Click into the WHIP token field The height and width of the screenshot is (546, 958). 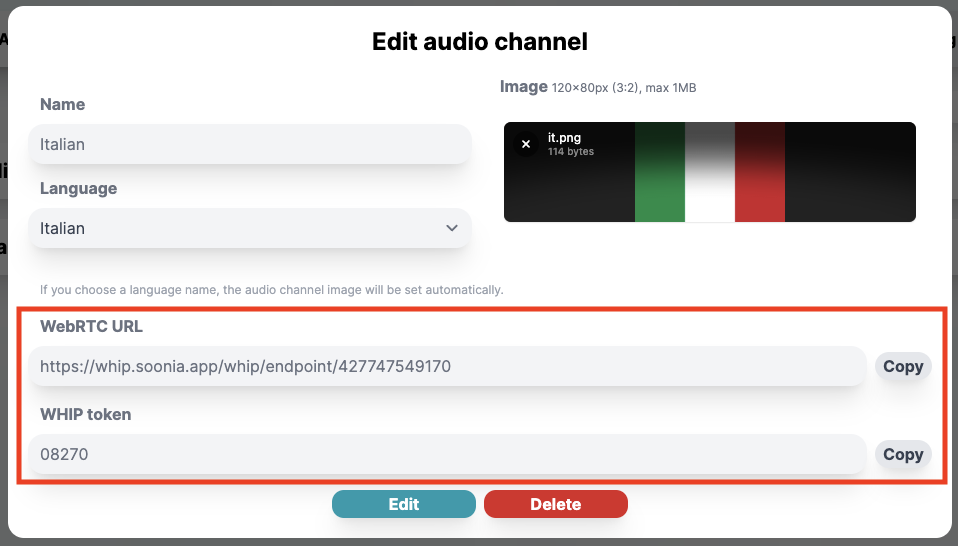(446, 454)
